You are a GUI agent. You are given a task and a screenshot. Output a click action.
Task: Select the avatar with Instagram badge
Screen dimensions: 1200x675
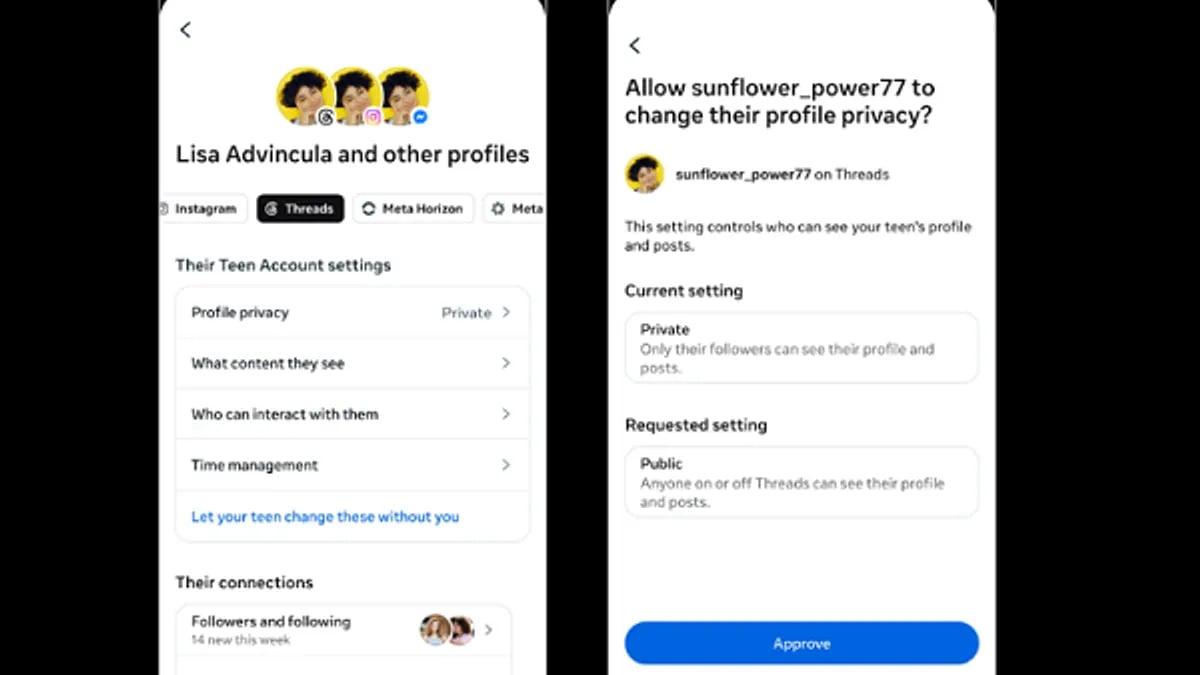(354, 96)
